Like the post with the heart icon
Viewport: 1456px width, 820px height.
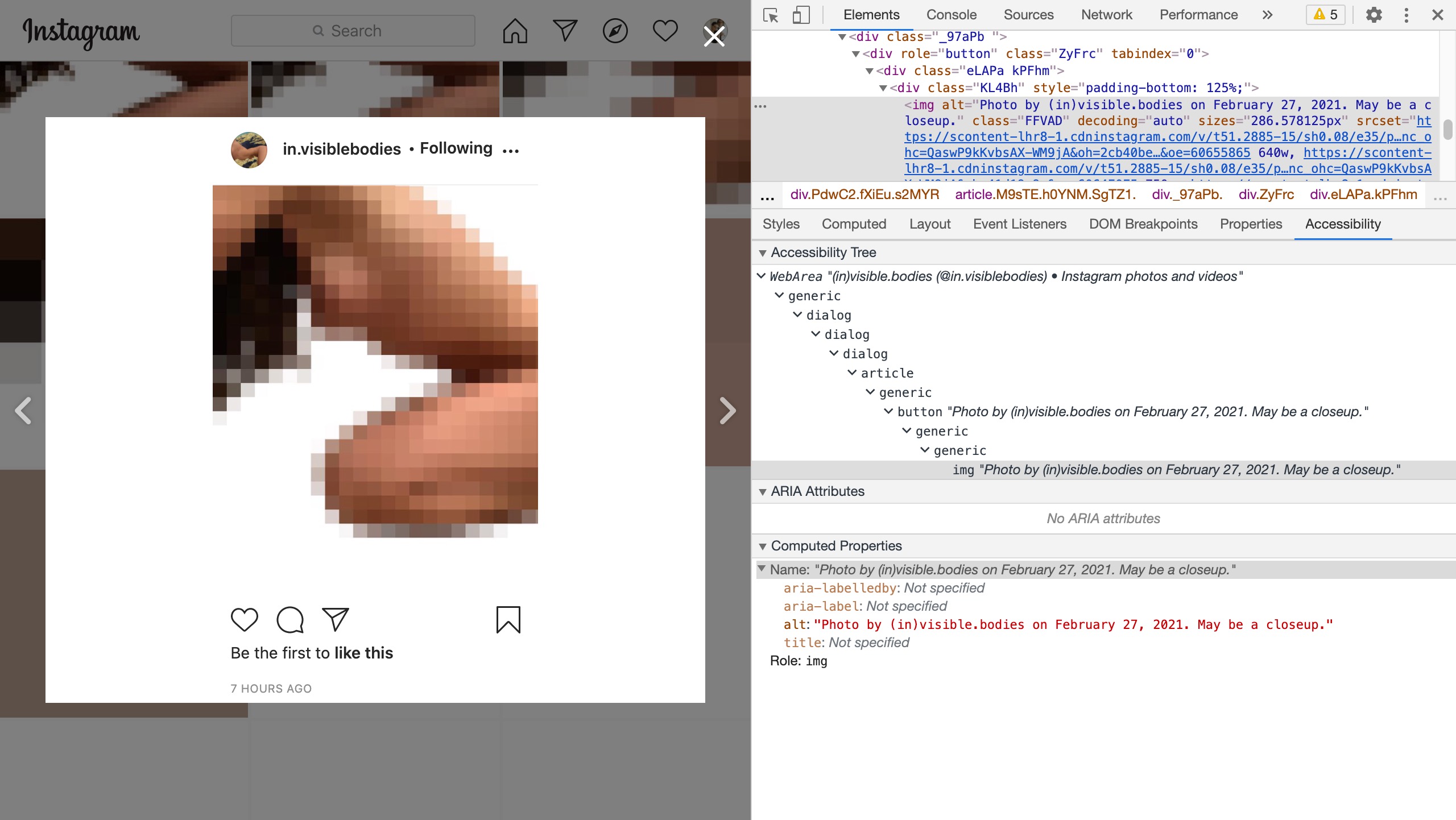click(x=245, y=619)
